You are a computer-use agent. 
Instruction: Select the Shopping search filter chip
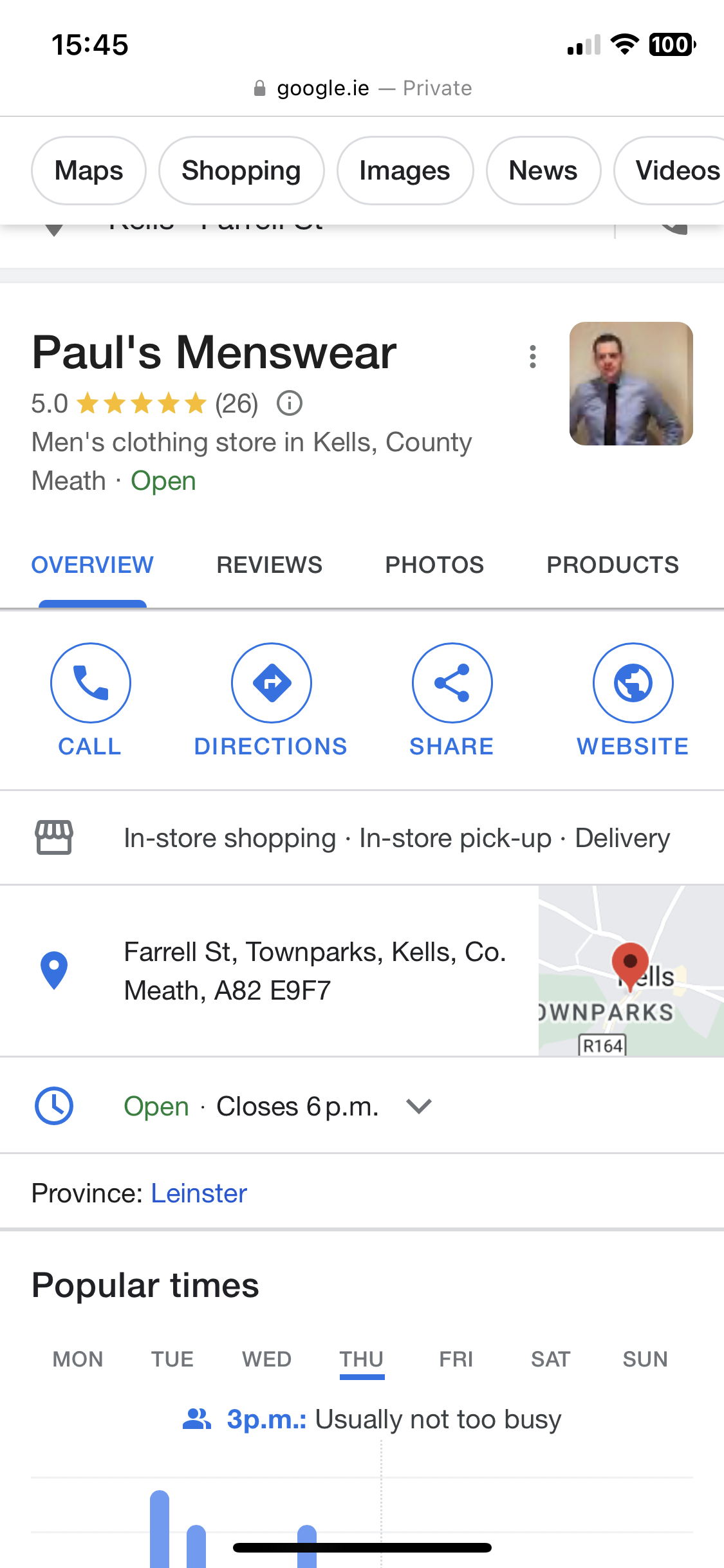(241, 171)
